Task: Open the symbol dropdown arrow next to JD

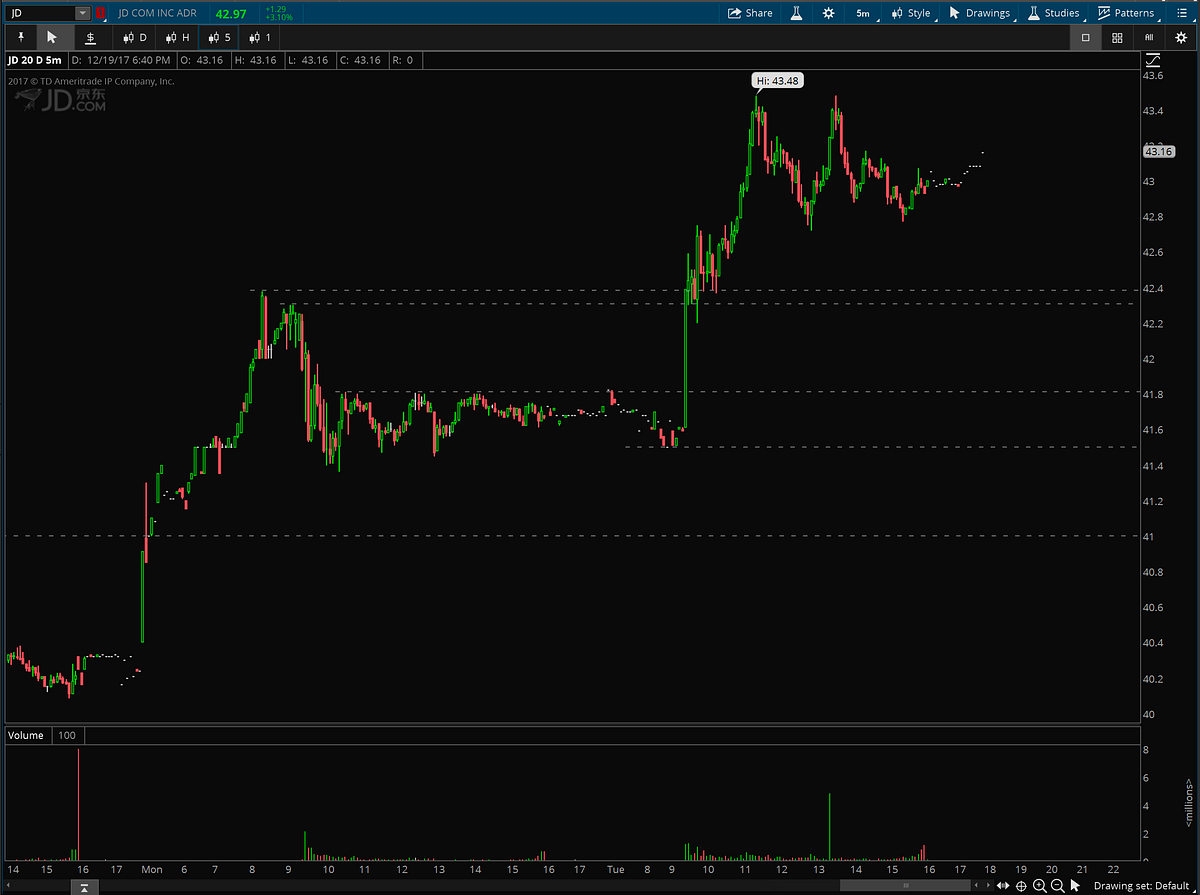Action: tap(81, 13)
